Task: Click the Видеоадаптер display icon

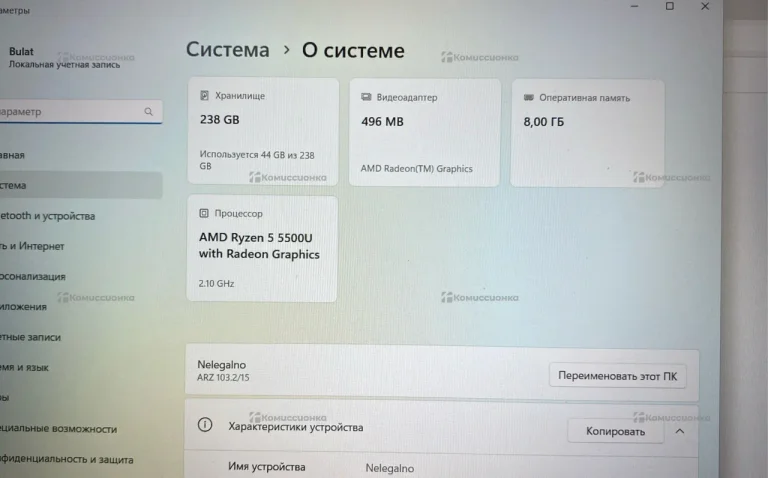Action: tap(366, 97)
